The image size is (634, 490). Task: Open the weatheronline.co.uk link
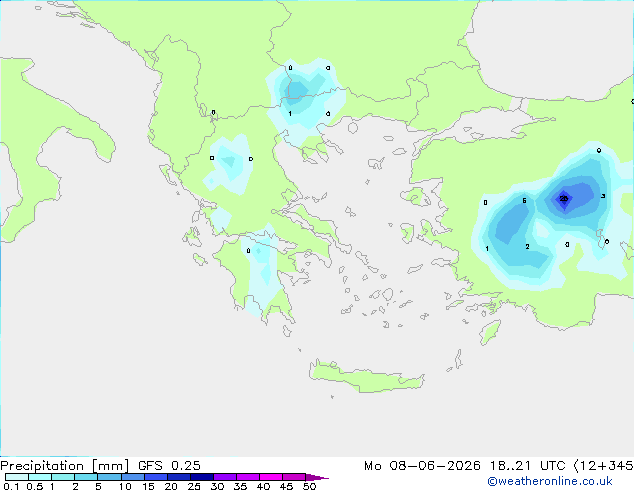[550, 481]
